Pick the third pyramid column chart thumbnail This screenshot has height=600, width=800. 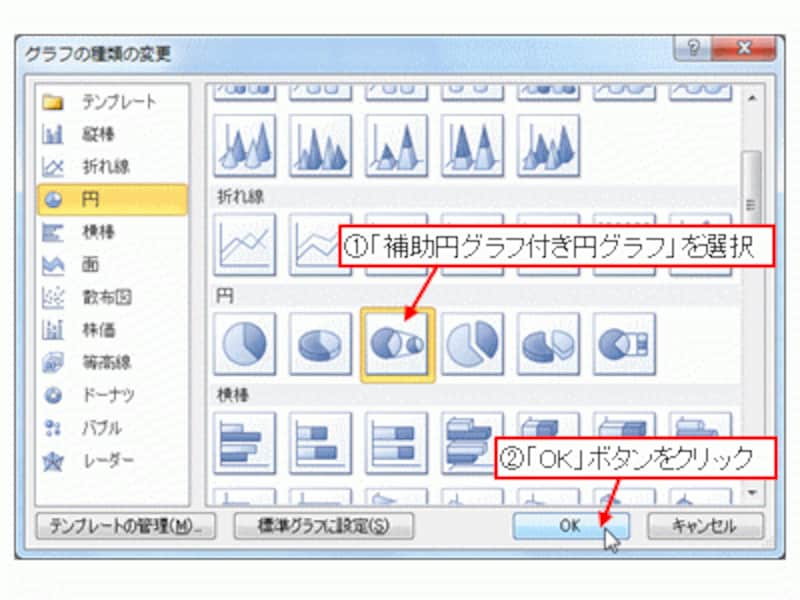[x=396, y=145]
